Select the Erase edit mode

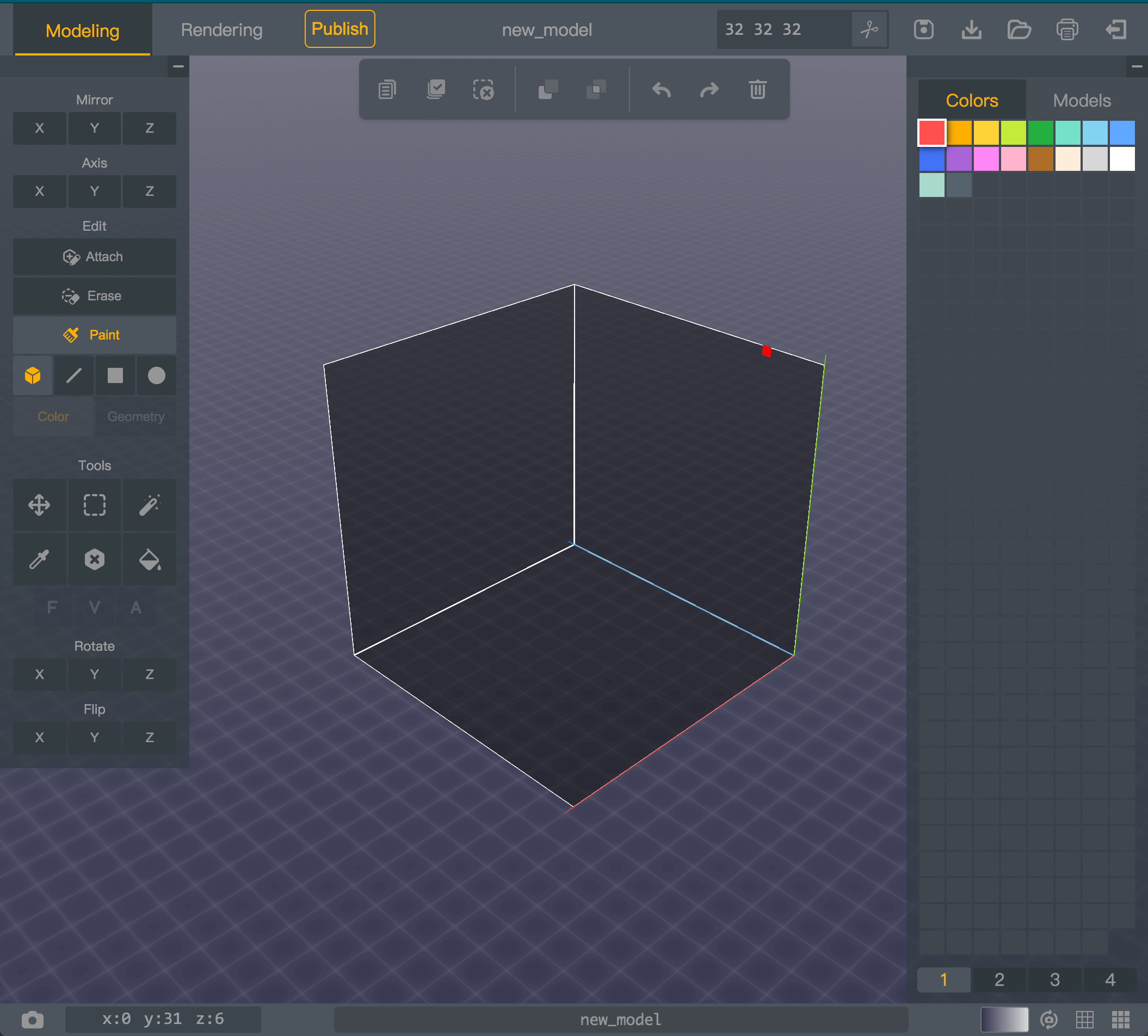coord(95,296)
